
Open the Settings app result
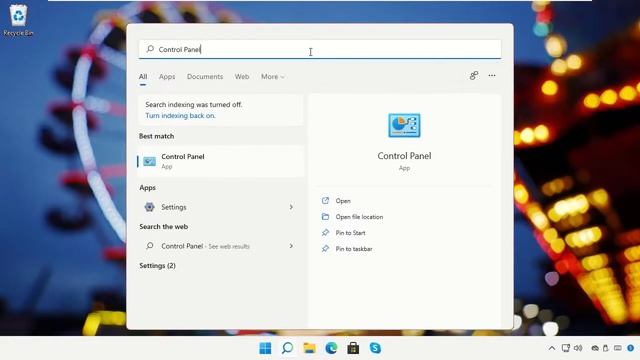point(221,207)
